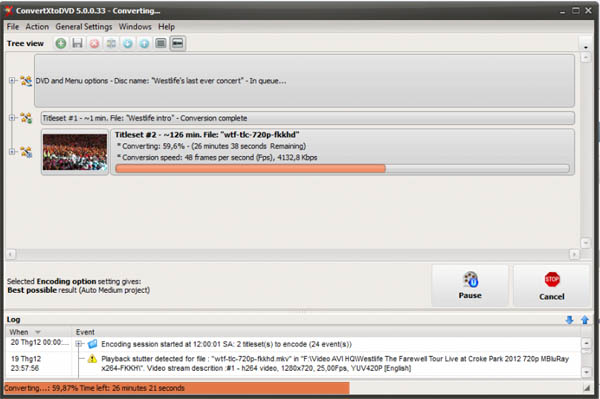Viewport: 600px width, 399px height.
Task: Click the Titleset #1 node icon
Action: pos(26,118)
